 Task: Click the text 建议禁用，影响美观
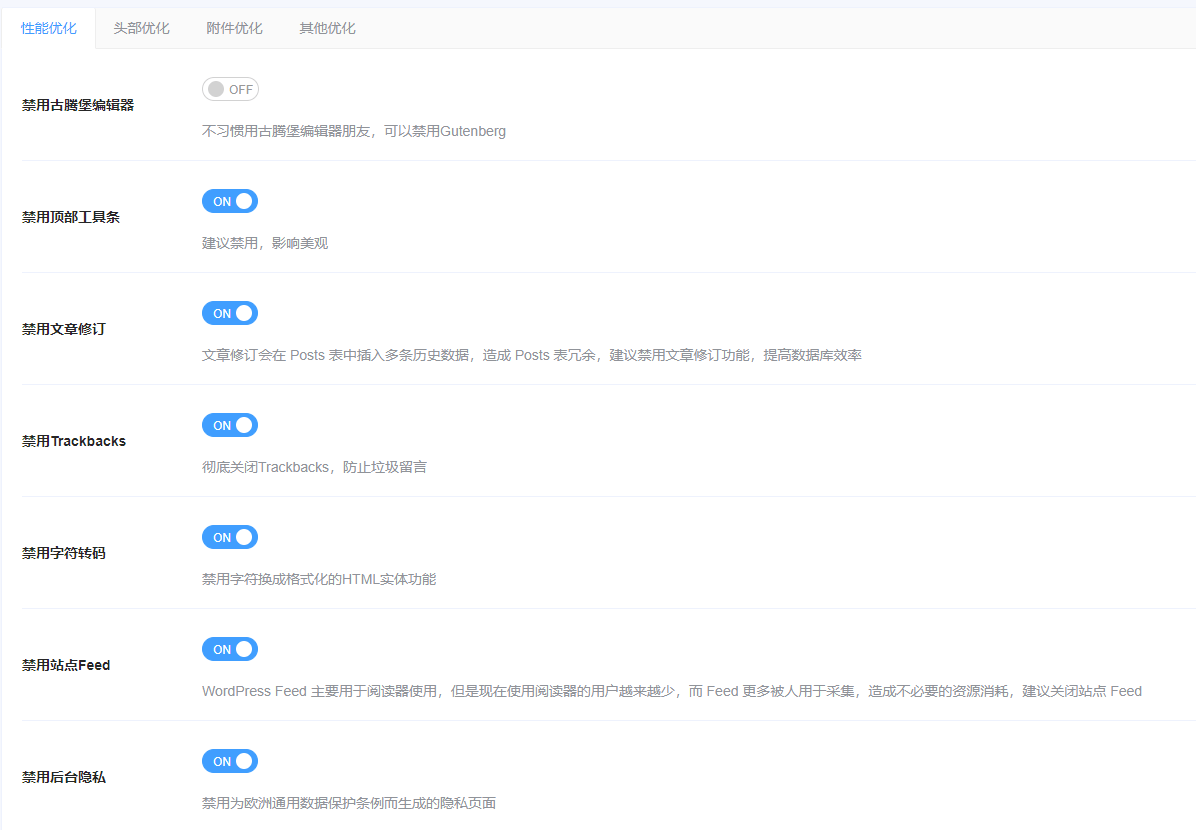[265, 243]
